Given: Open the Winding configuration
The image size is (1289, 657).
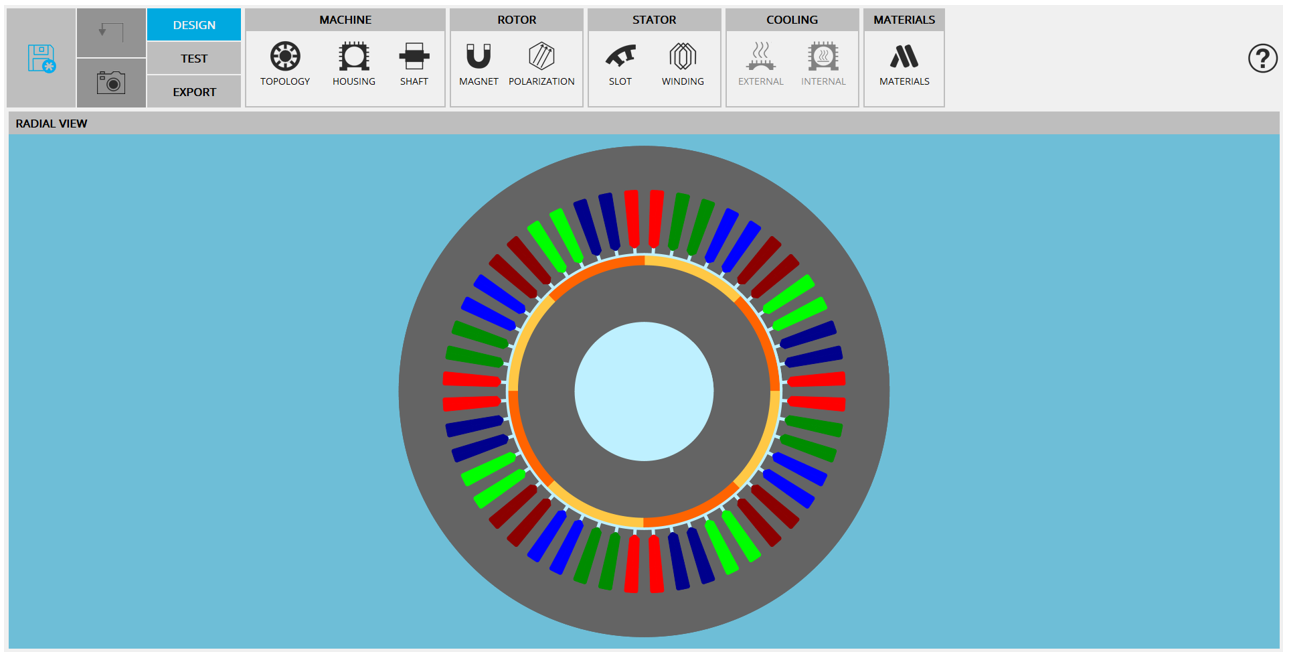Looking at the screenshot, I should point(682,63).
